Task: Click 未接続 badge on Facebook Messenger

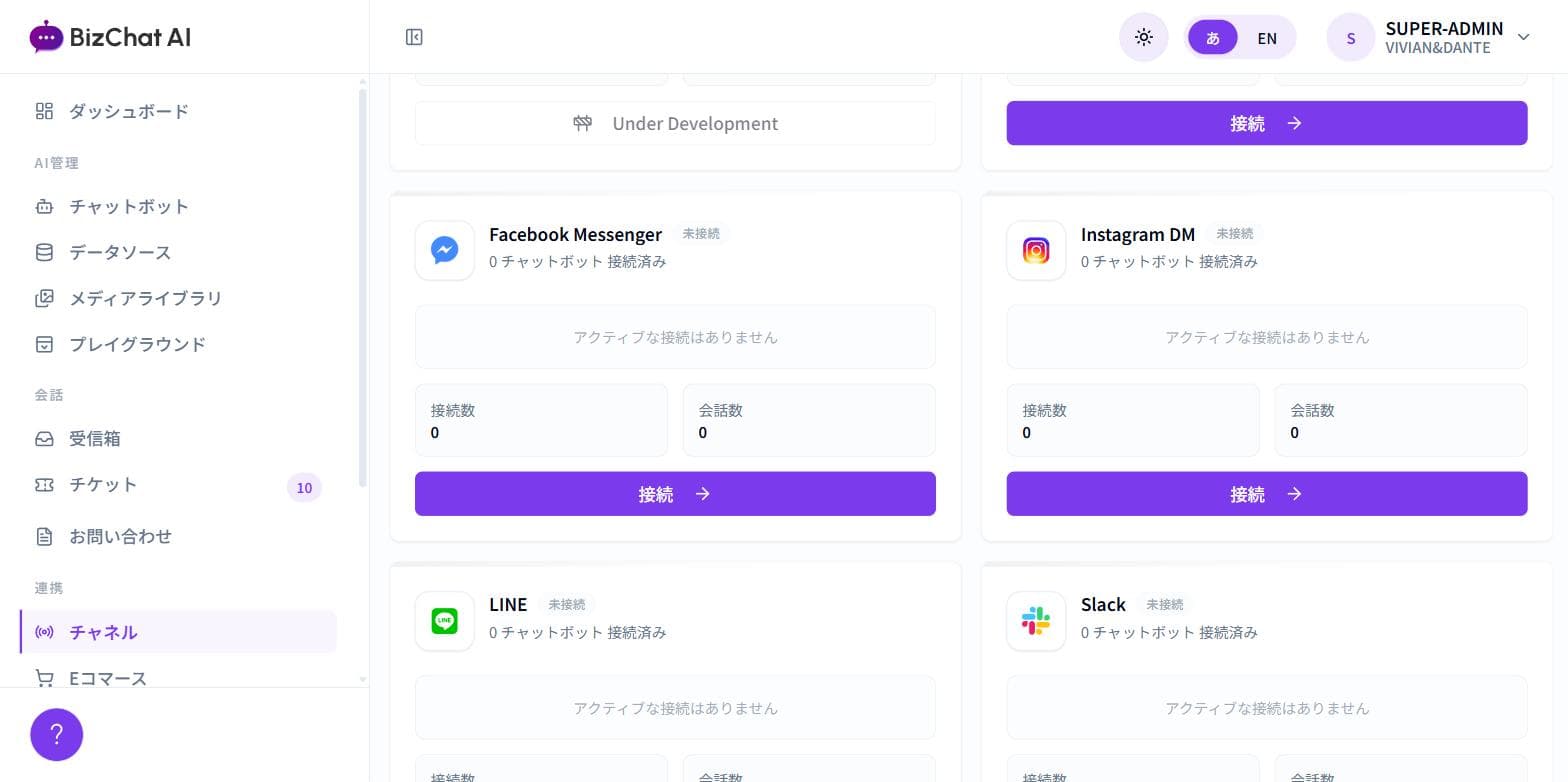Action: click(701, 233)
